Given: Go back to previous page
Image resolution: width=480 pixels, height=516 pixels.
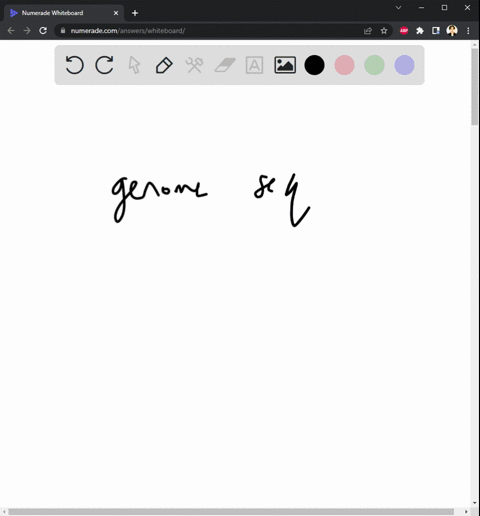Looking at the screenshot, I should tap(11, 31).
